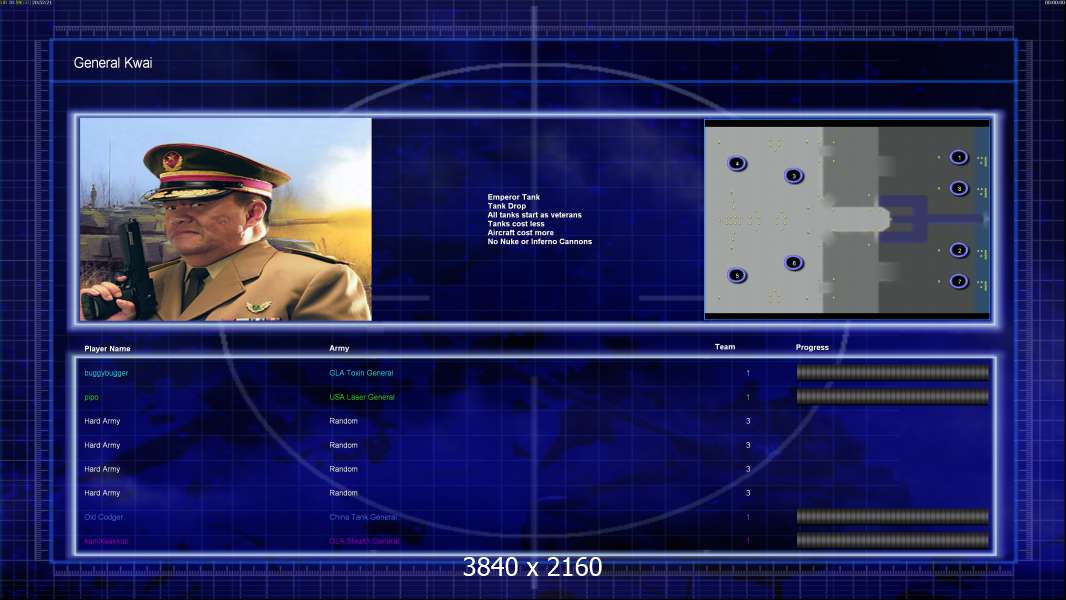Viewport: 1066px width, 600px height.
Task: Click the Army column header
Action: pos(339,348)
